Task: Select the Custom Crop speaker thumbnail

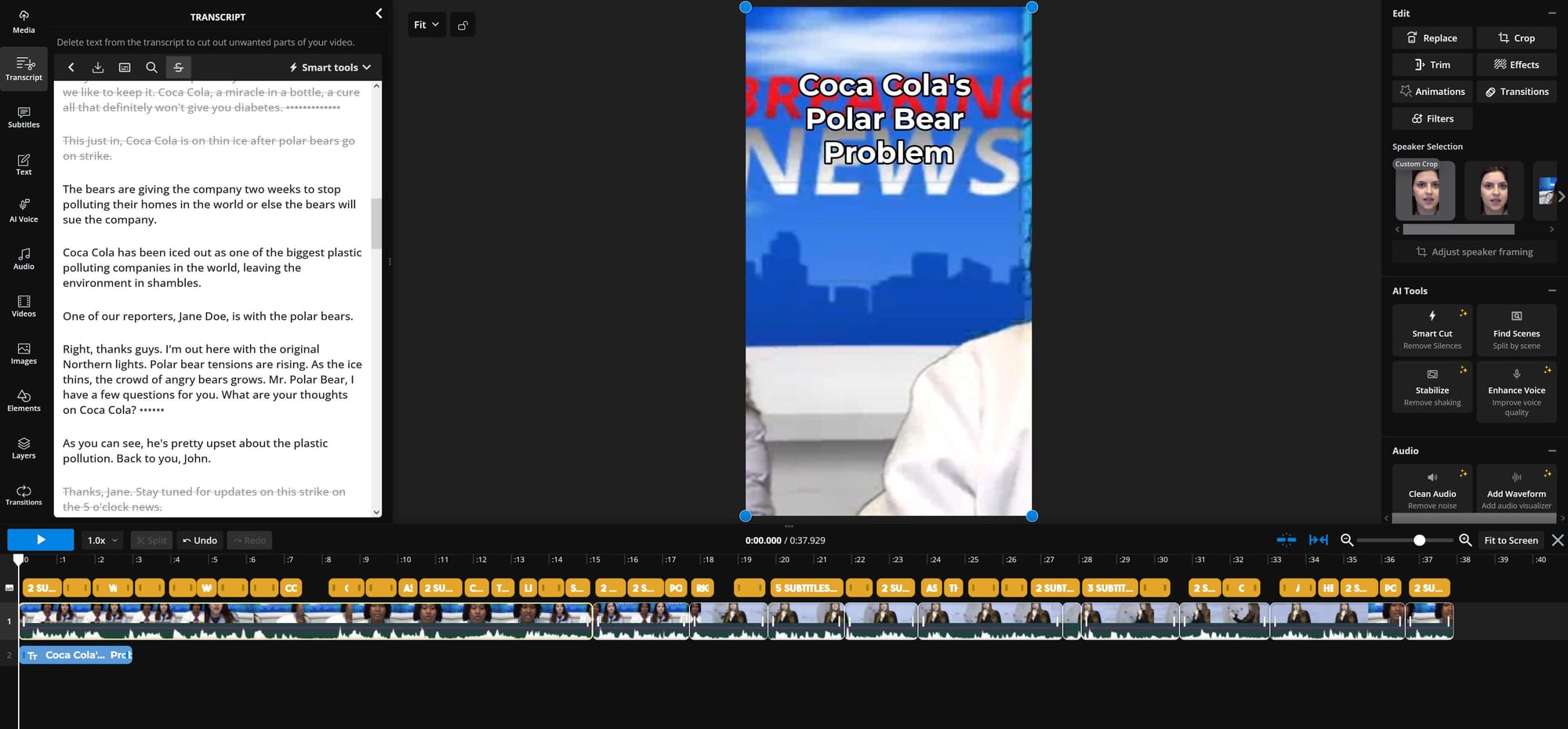Action: coord(1425,191)
